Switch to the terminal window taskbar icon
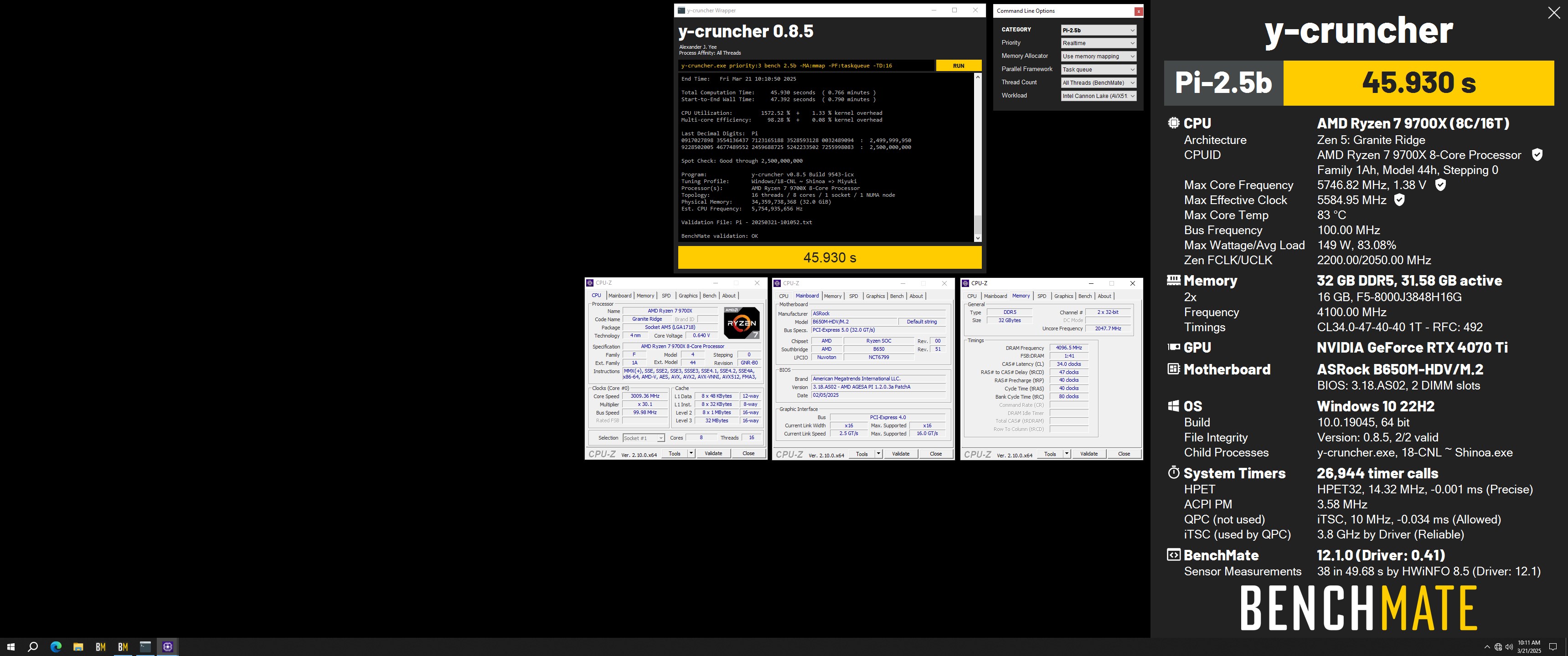This screenshot has width=1568, height=656. pyautogui.click(x=145, y=647)
